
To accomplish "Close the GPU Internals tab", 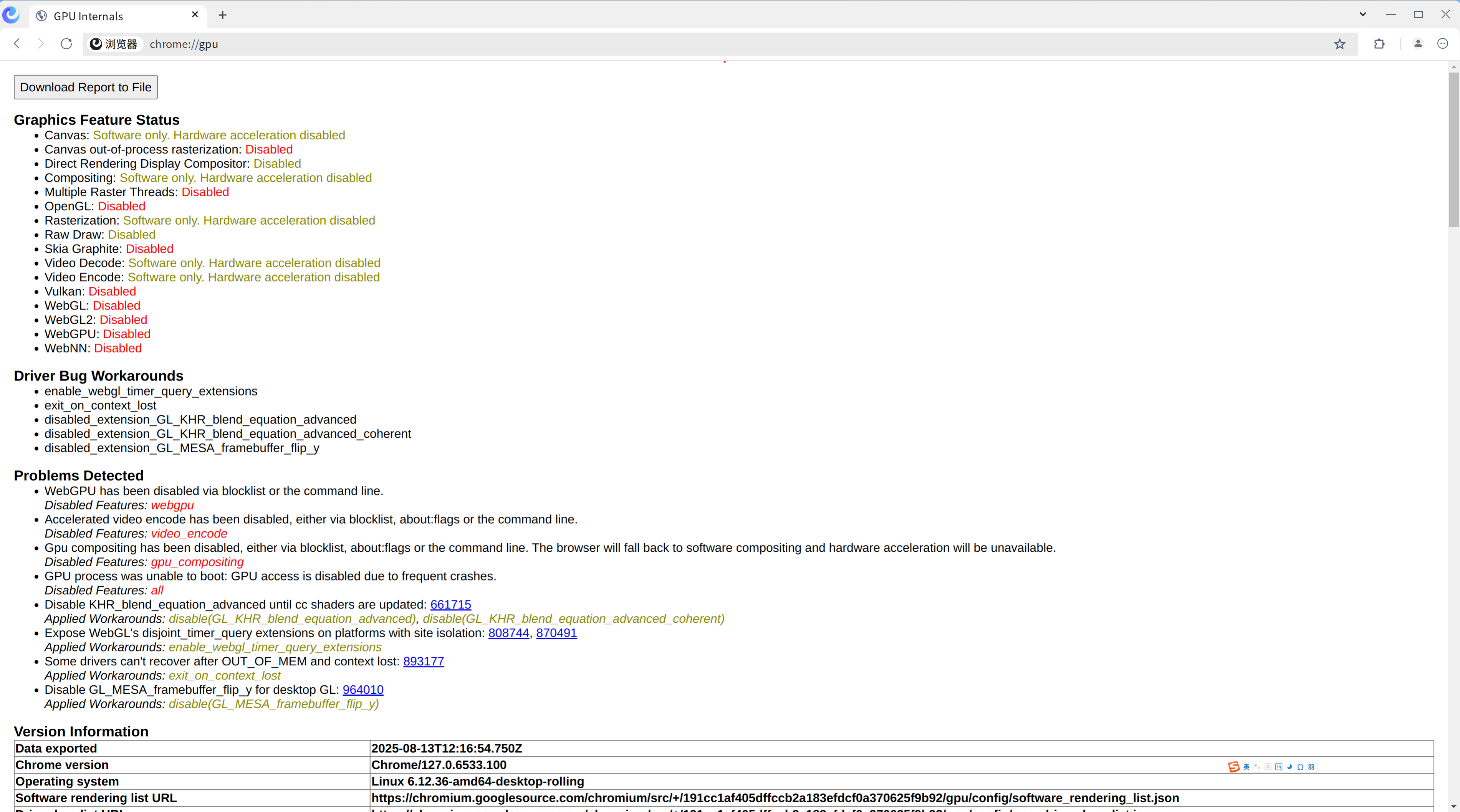I will pyautogui.click(x=195, y=15).
